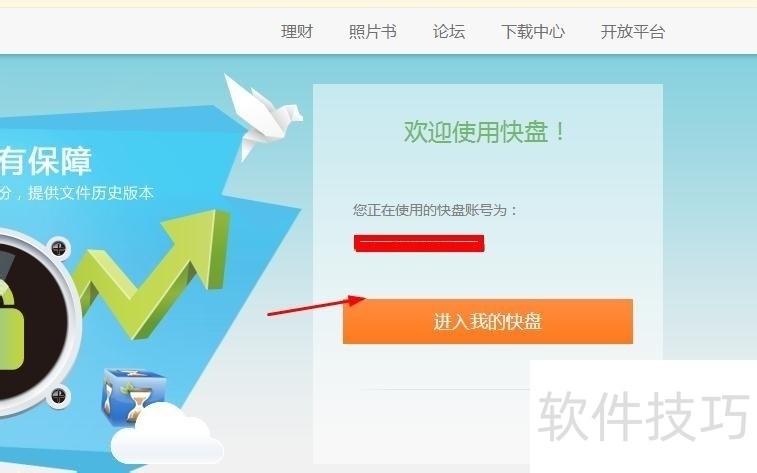Click the upper screw on the lock dial

pos(58,249)
